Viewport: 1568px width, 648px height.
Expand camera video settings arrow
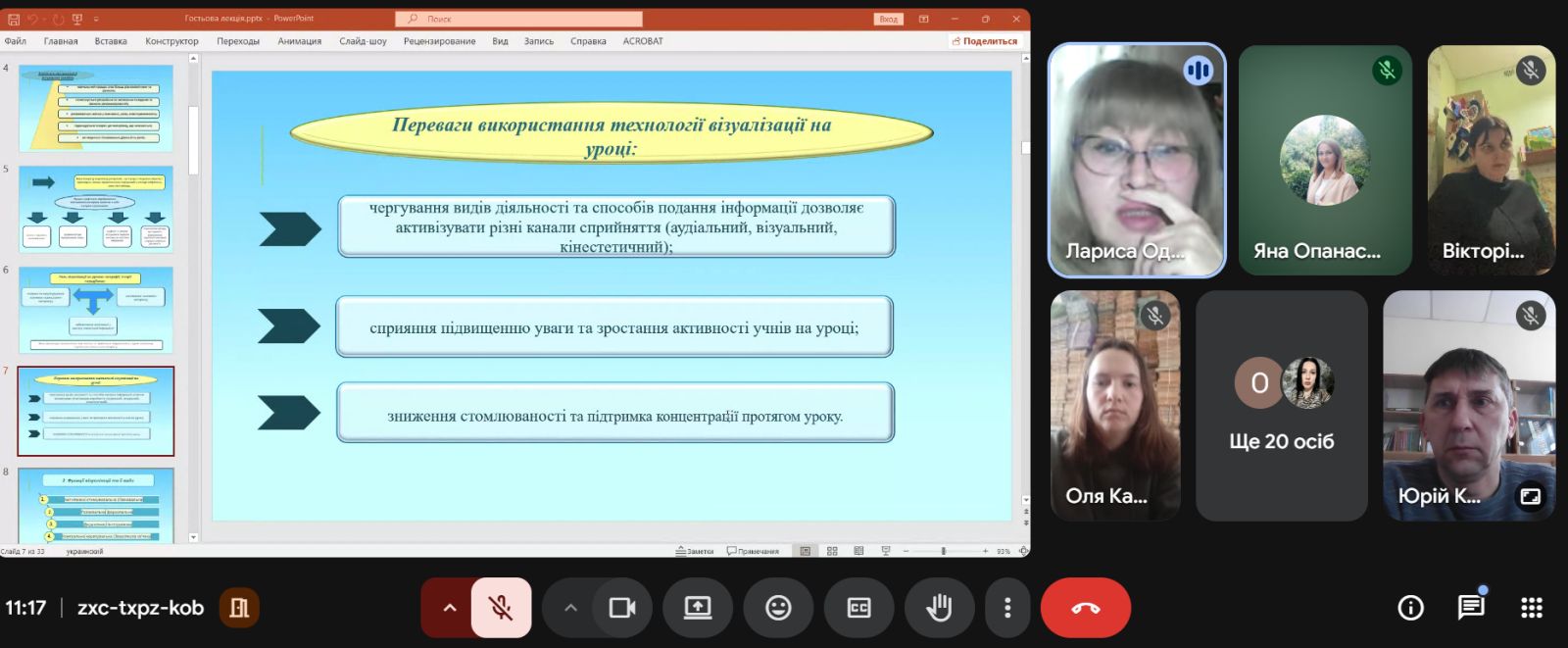[x=570, y=608]
